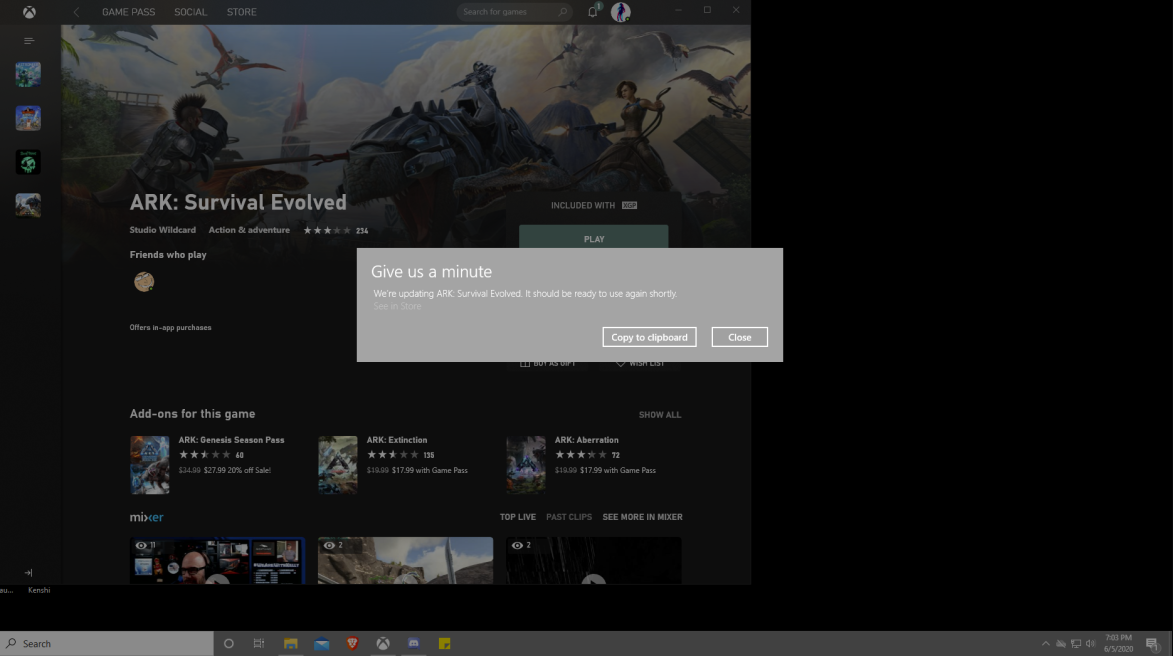Click SEE MORE IN MIXER link
Image resolution: width=1173 pixels, height=656 pixels.
tap(643, 517)
